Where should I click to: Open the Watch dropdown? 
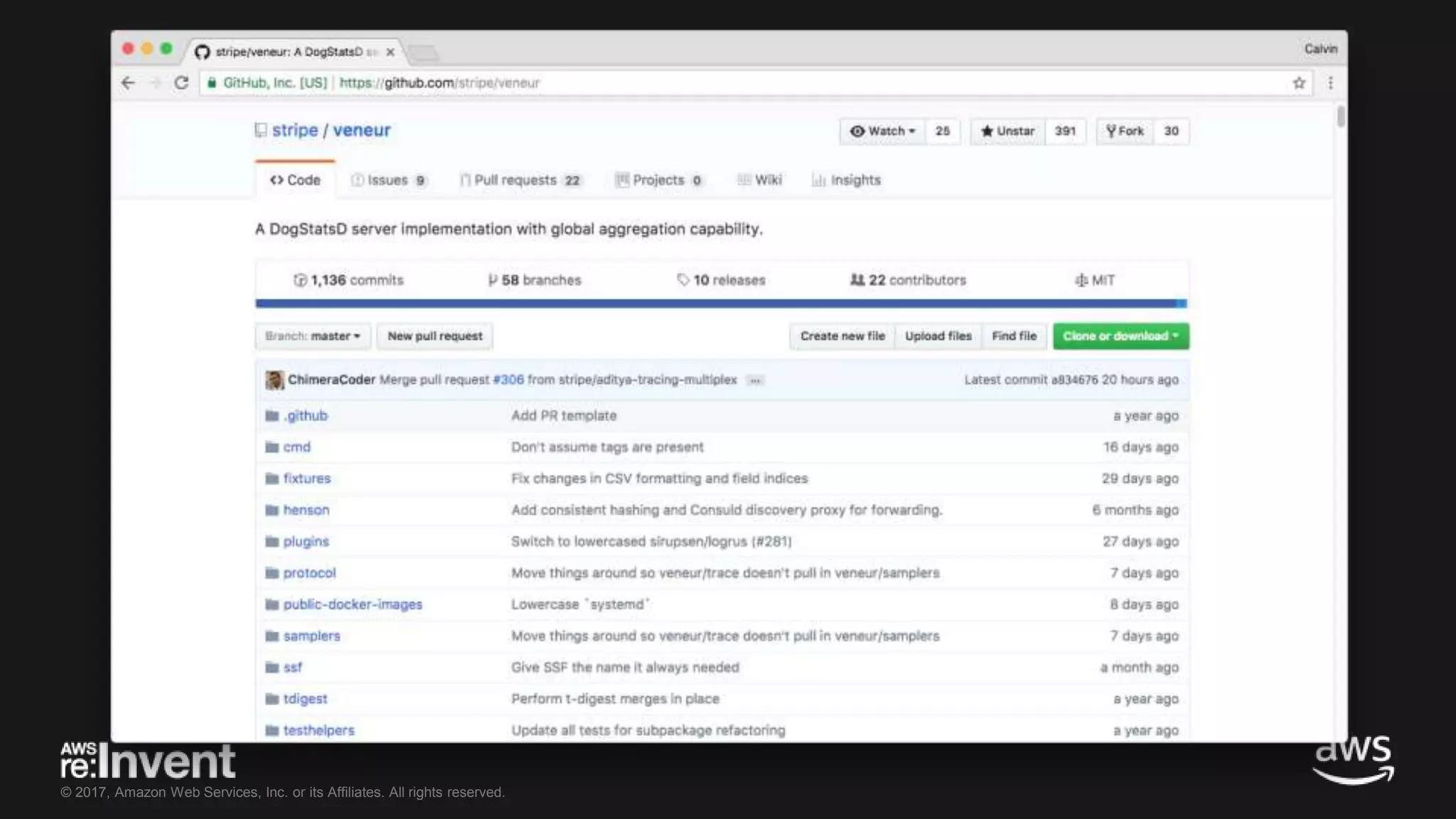[x=883, y=132]
